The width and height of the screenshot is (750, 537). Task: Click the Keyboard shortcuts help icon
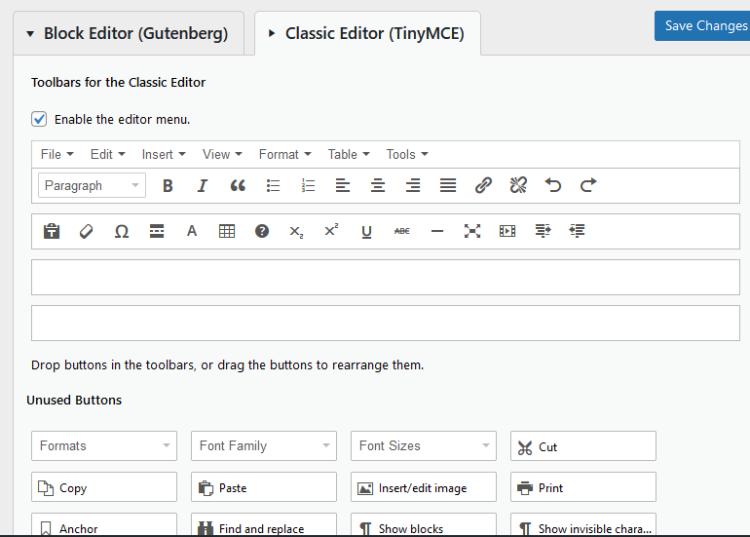[x=262, y=231]
